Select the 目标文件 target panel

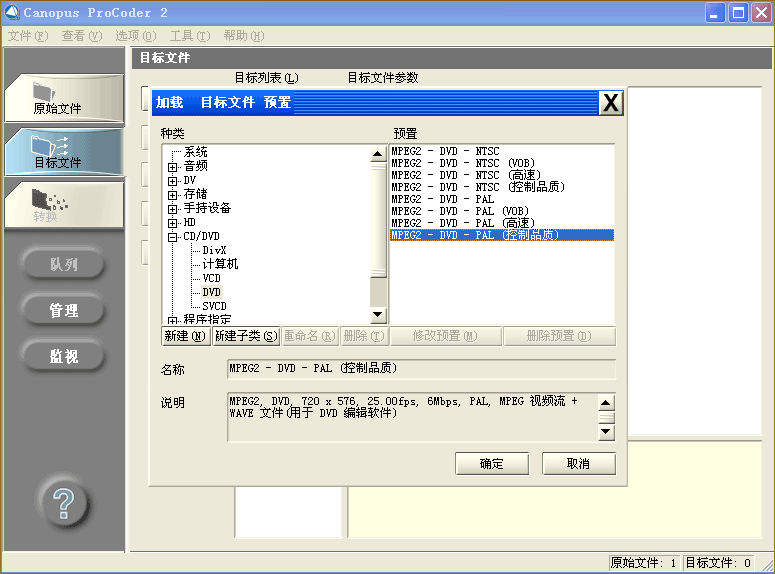tap(64, 152)
